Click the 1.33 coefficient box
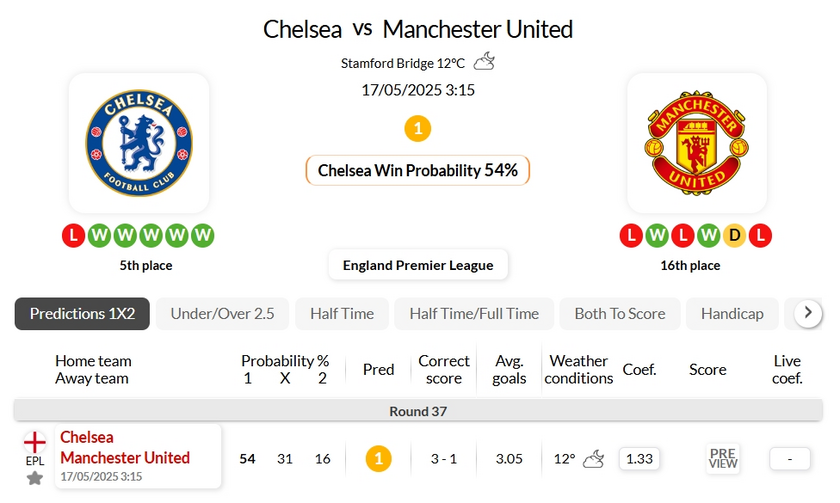This screenshot has height=503, width=840. 639,459
